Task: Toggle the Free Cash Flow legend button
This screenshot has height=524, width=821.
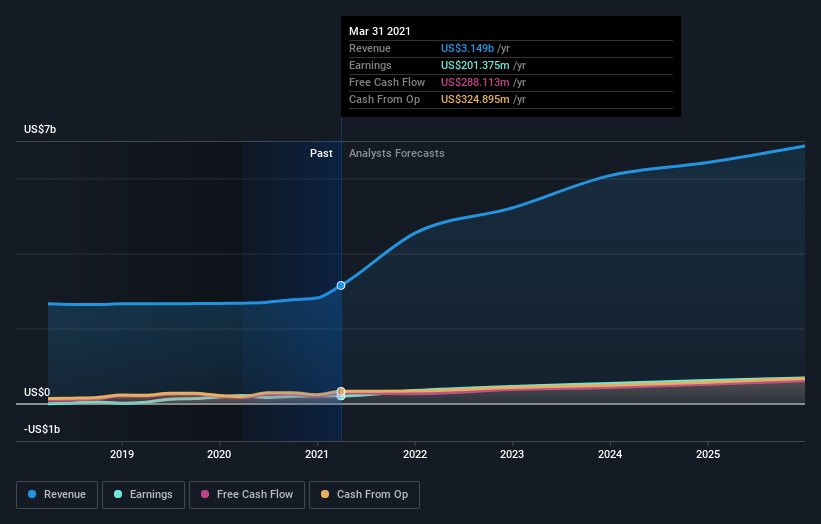Action: tap(247, 495)
